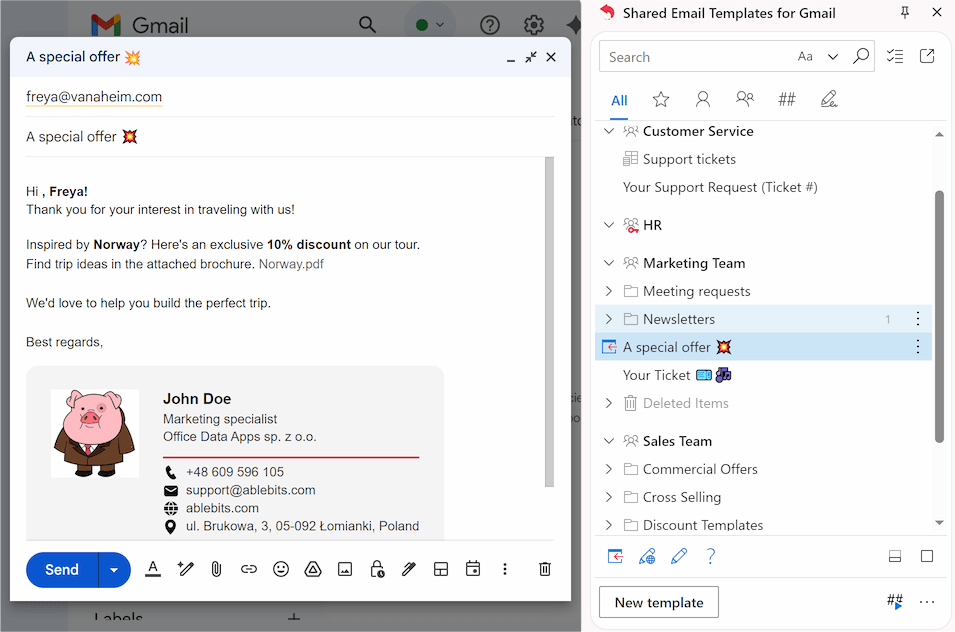Viewport: 955px width, 632px height.
Task: Insert a link with the chain icon
Action: click(248, 569)
